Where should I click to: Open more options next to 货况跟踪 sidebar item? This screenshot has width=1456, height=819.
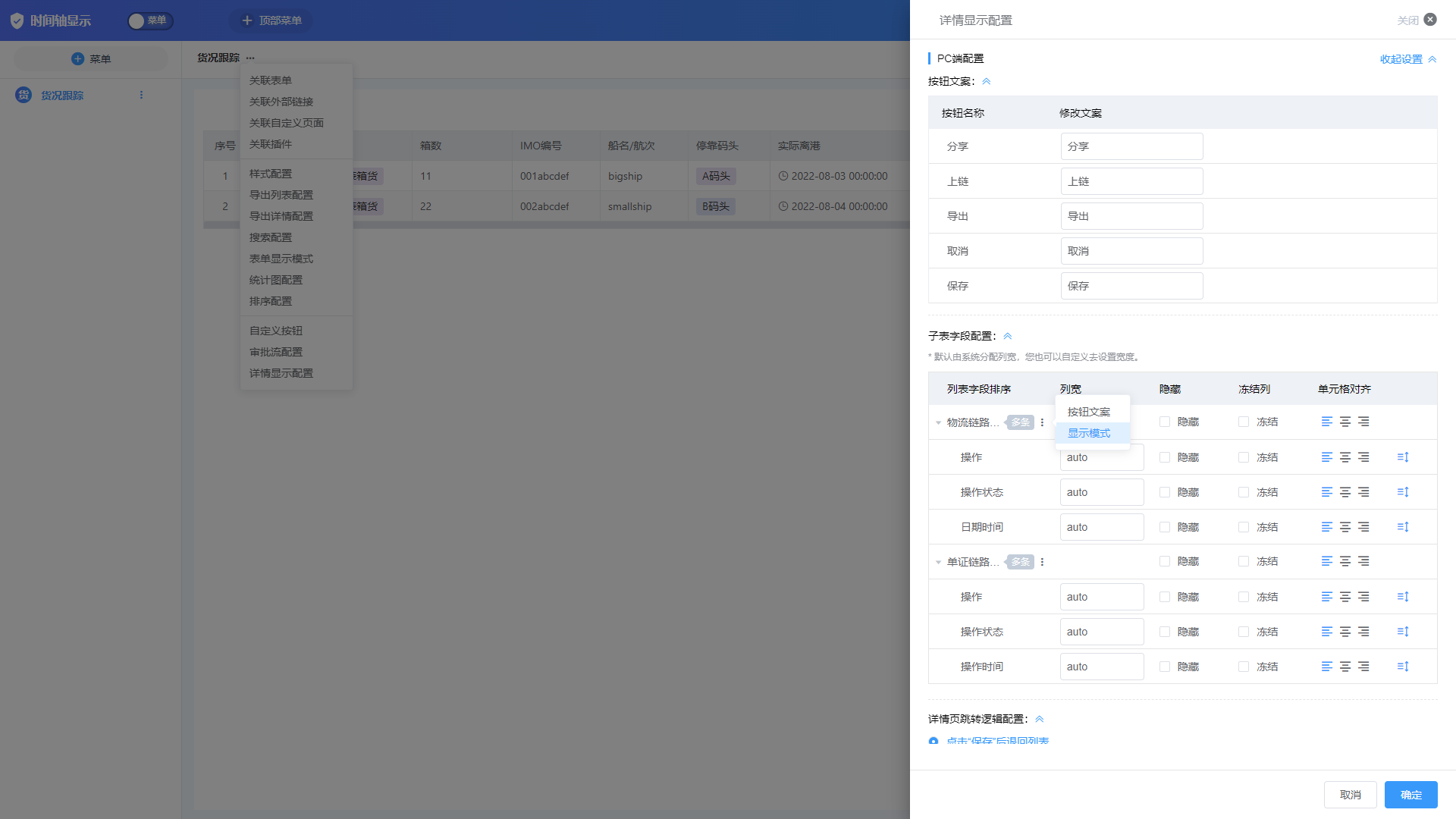pyautogui.click(x=141, y=95)
